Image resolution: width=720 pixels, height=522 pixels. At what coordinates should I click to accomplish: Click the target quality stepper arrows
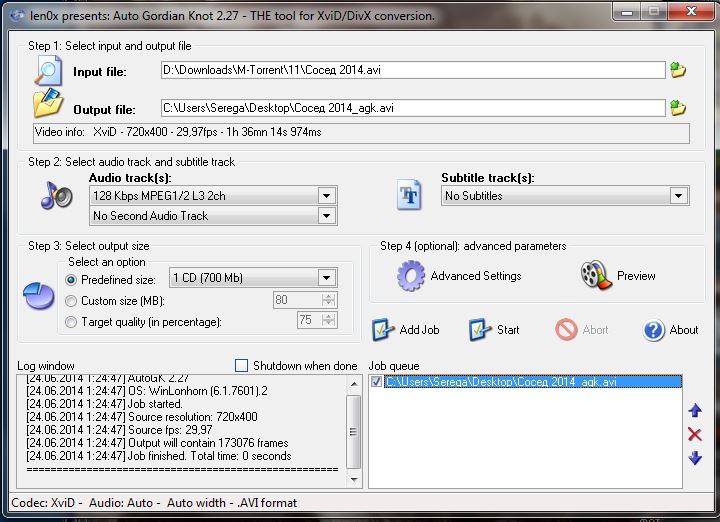point(328,320)
